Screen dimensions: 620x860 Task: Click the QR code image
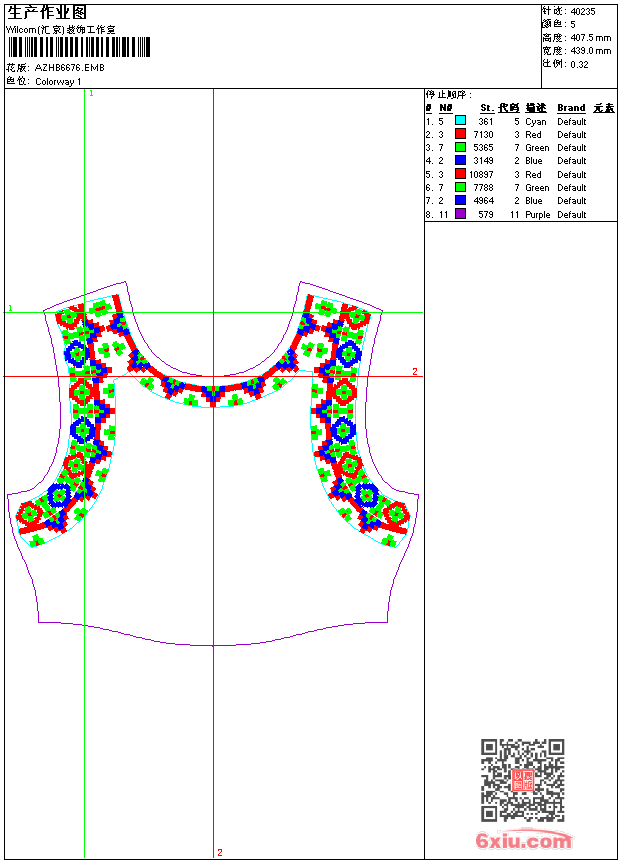[523, 780]
